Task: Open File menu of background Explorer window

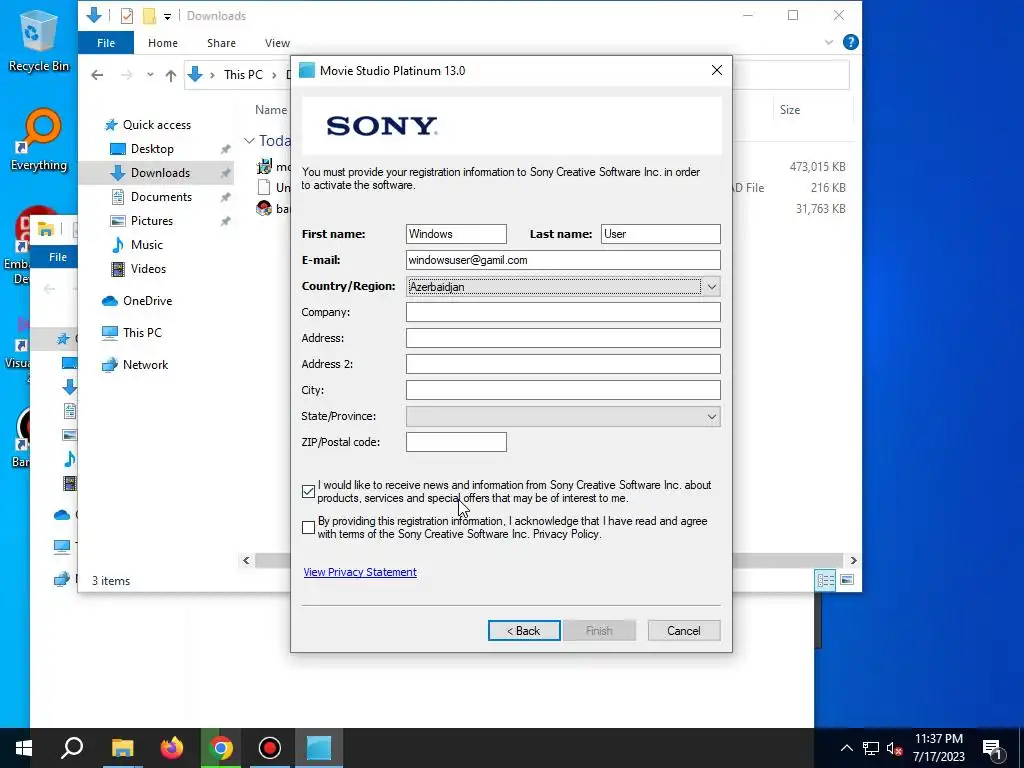Action: click(x=57, y=257)
